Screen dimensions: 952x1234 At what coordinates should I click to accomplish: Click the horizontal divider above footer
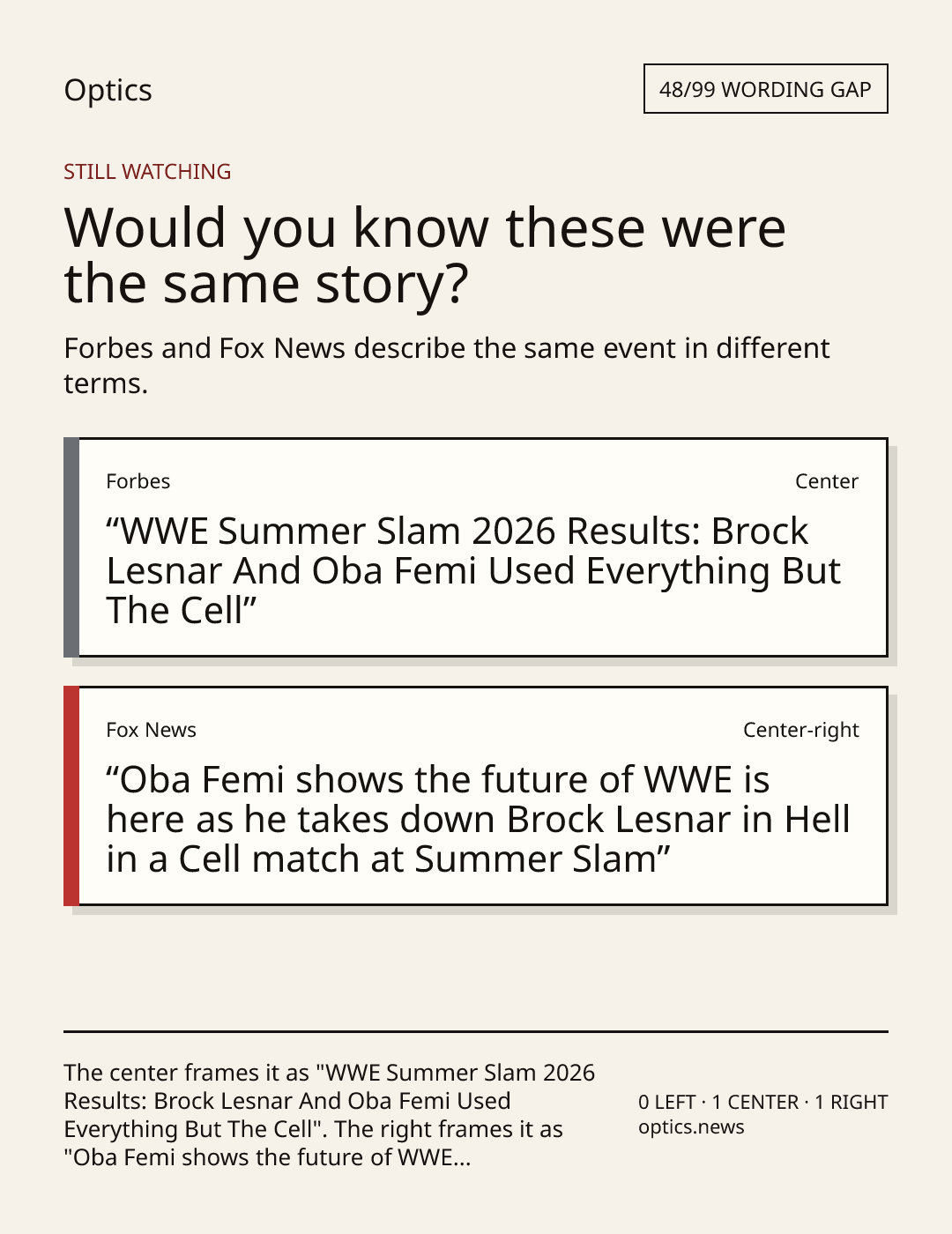476,1031
